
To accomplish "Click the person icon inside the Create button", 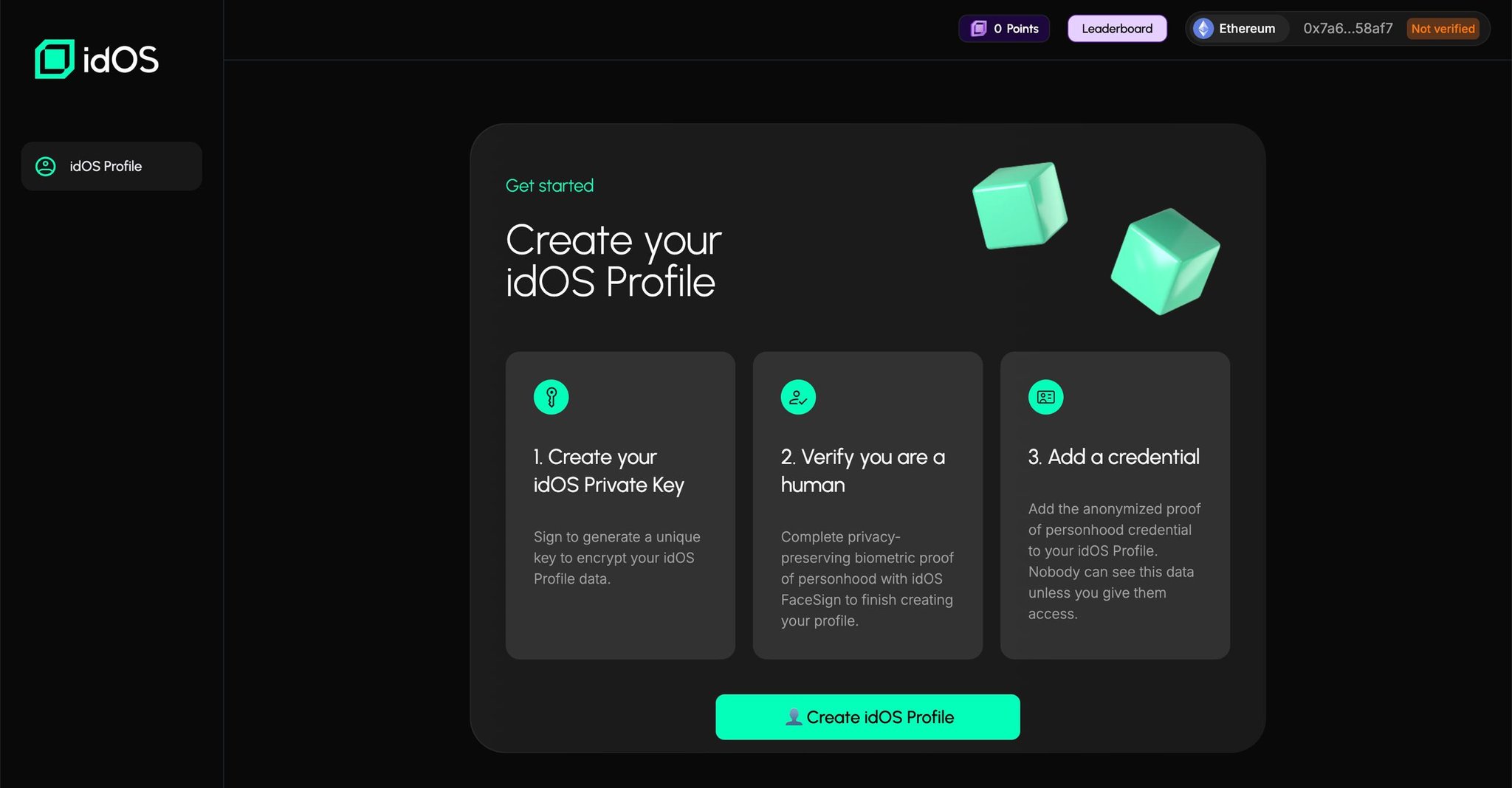I will (x=794, y=716).
